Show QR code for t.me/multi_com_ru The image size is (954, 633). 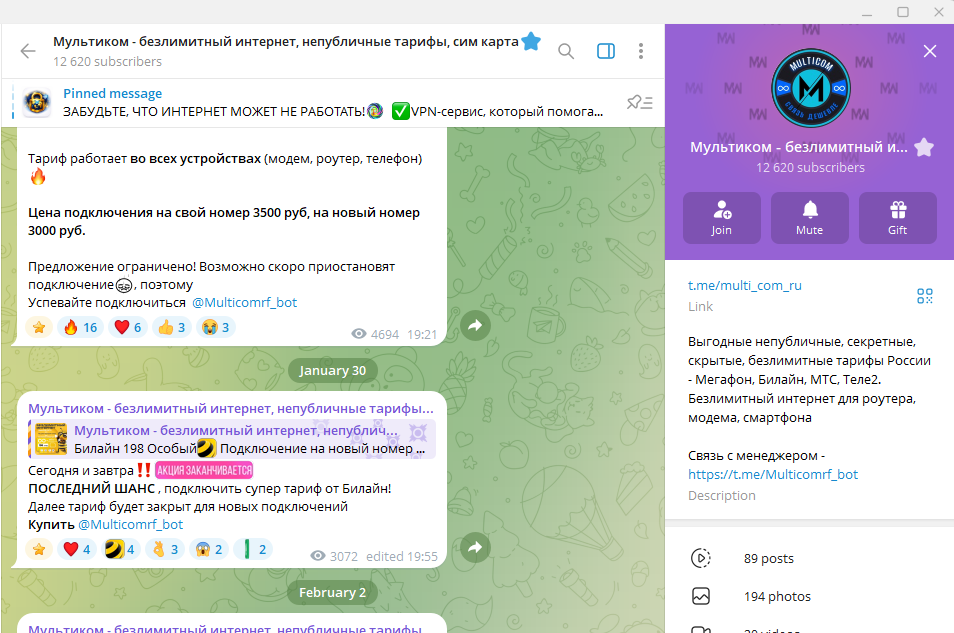[924, 296]
